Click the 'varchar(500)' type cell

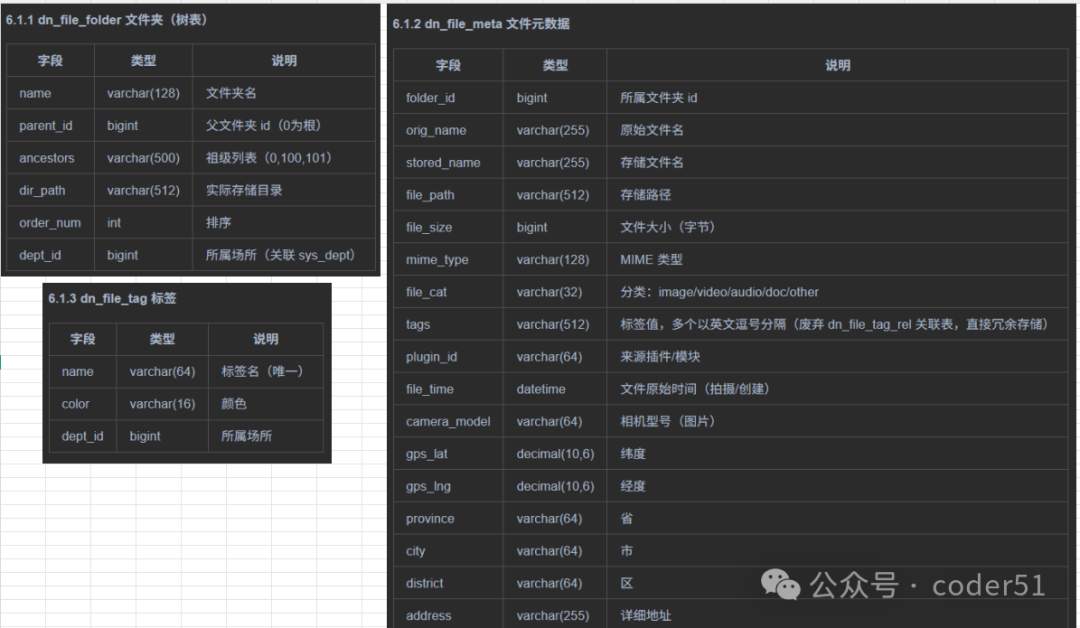tap(143, 158)
